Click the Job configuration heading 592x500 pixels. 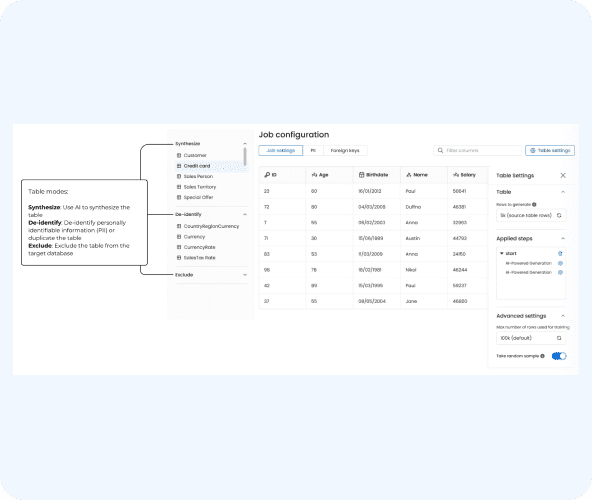294,135
